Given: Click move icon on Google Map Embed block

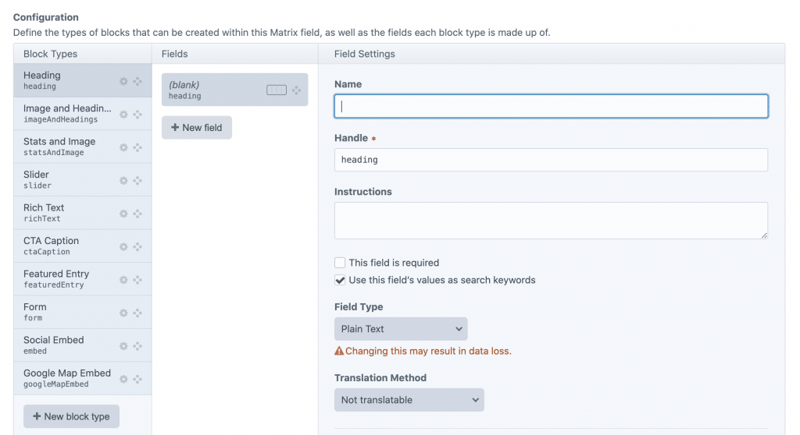Looking at the screenshot, I should [x=138, y=378].
